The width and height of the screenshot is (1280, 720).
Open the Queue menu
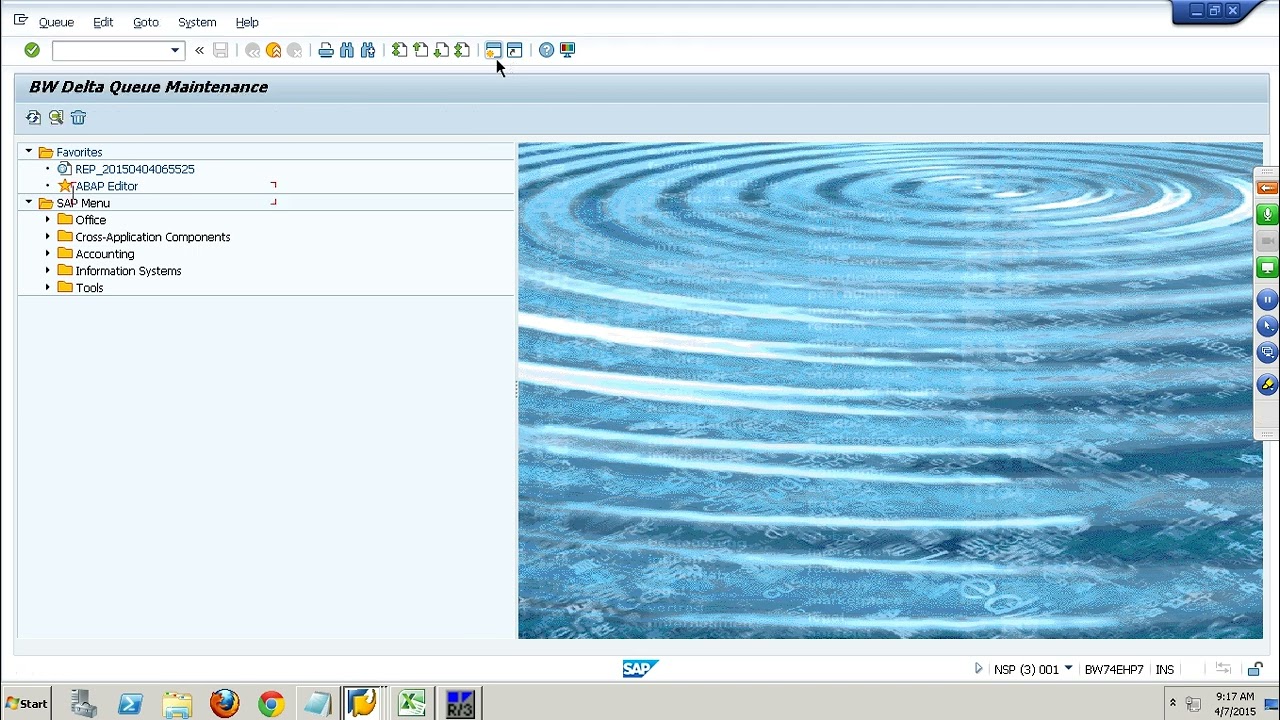pos(56,22)
